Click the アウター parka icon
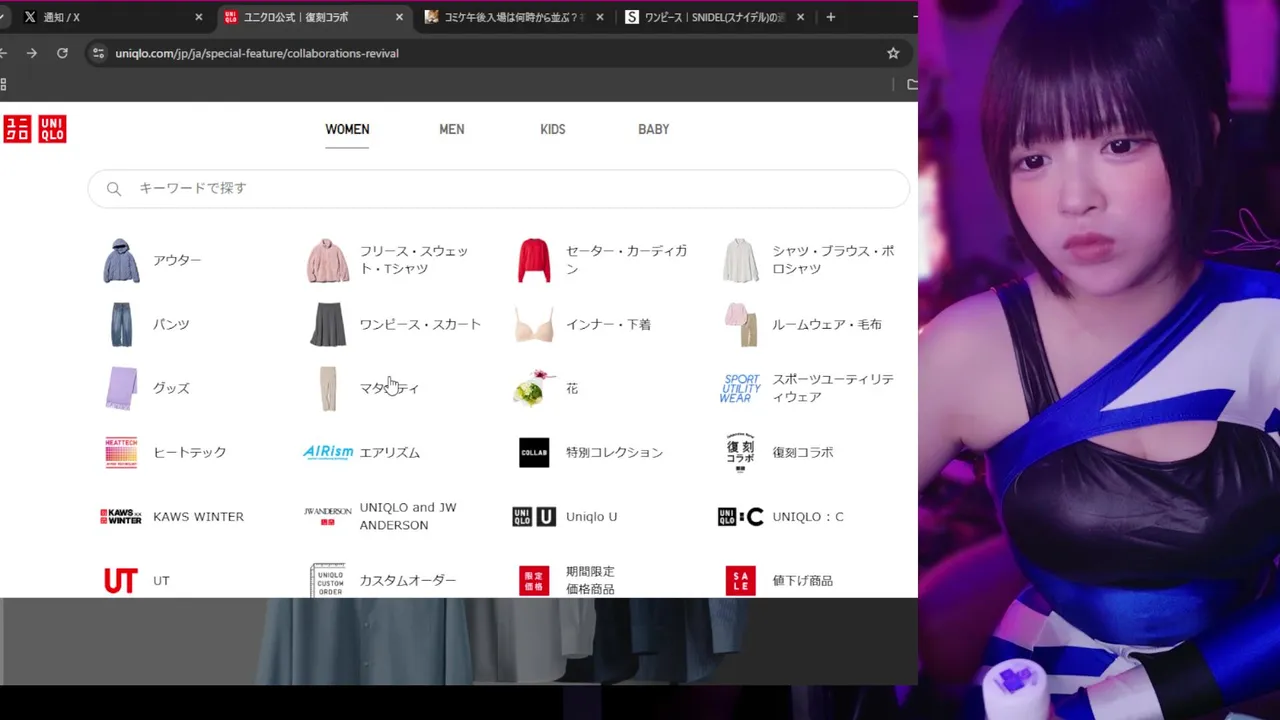The image size is (1280, 720). point(122,260)
